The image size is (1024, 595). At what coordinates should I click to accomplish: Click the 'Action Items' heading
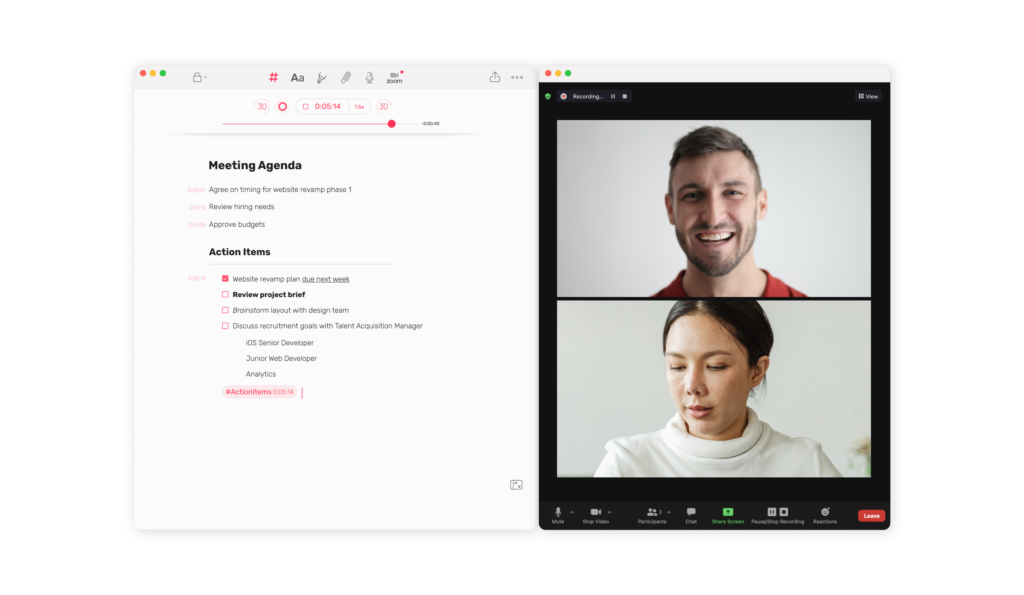point(239,251)
